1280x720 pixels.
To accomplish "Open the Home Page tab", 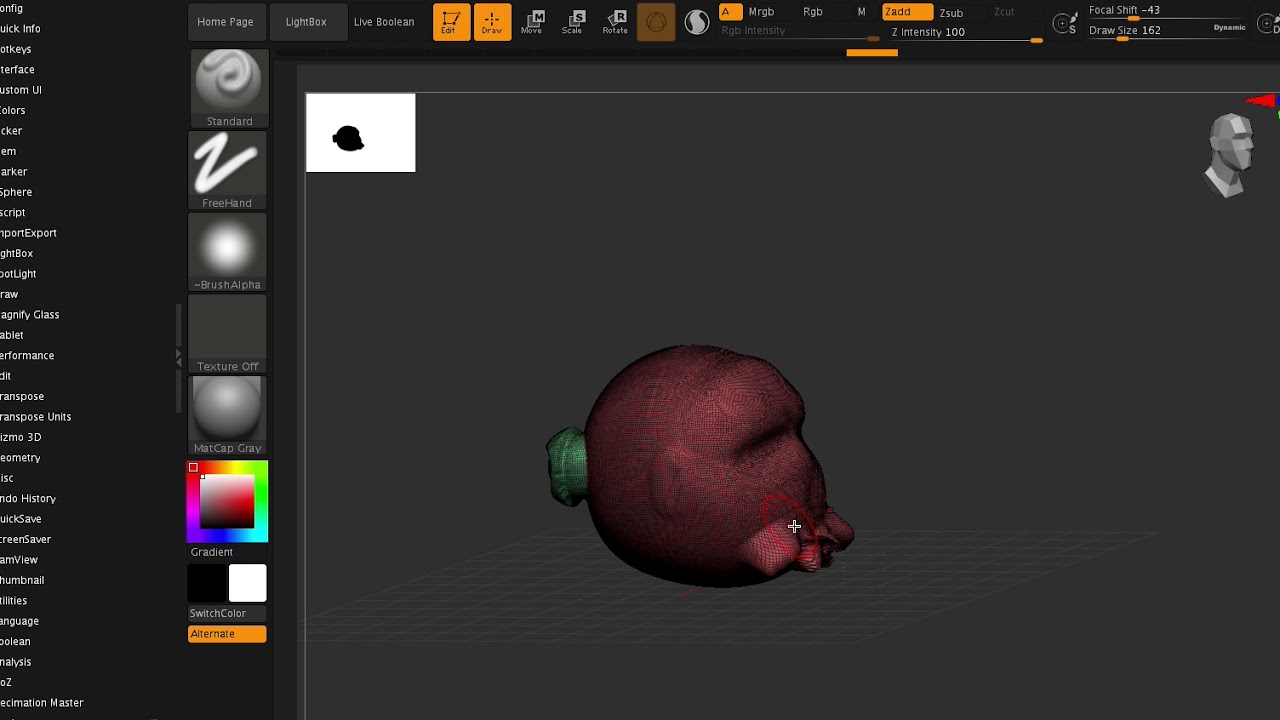I will click(226, 22).
